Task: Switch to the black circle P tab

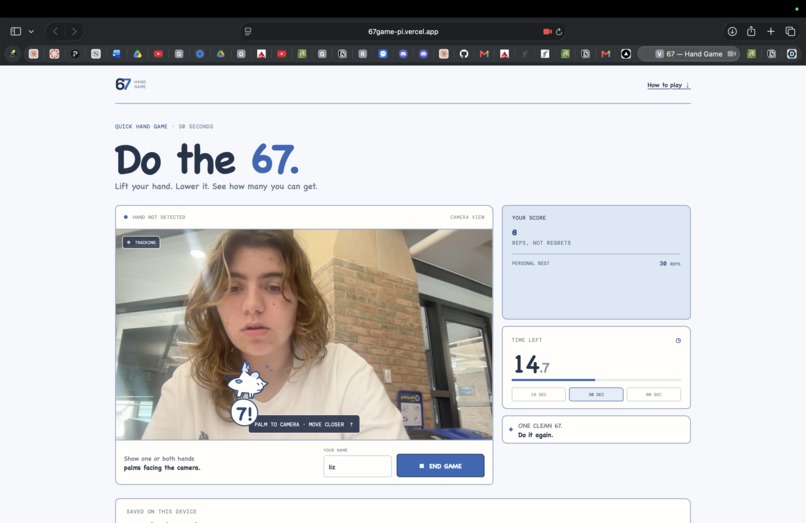Action: tap(75, 53)
